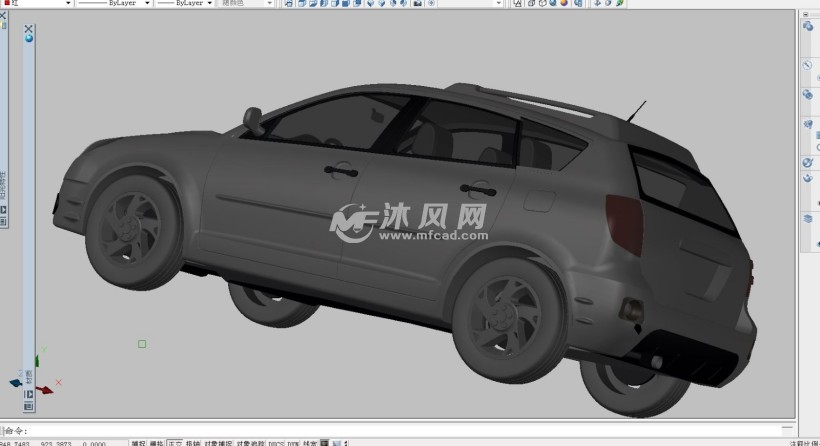Select the bottom view cube icon
The image size is (820, 446).
(313, 3)
